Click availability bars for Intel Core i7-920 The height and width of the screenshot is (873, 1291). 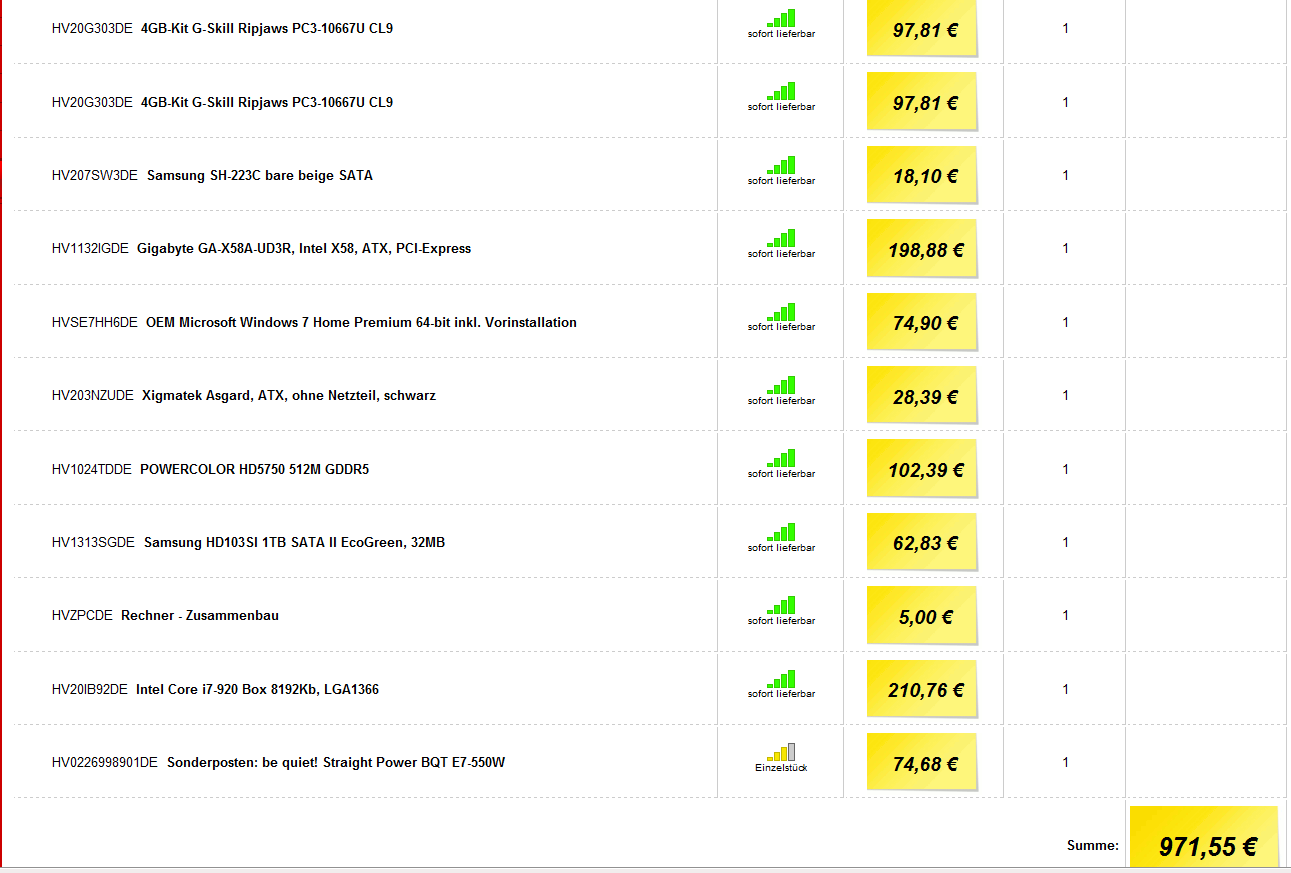coord(782,679)
